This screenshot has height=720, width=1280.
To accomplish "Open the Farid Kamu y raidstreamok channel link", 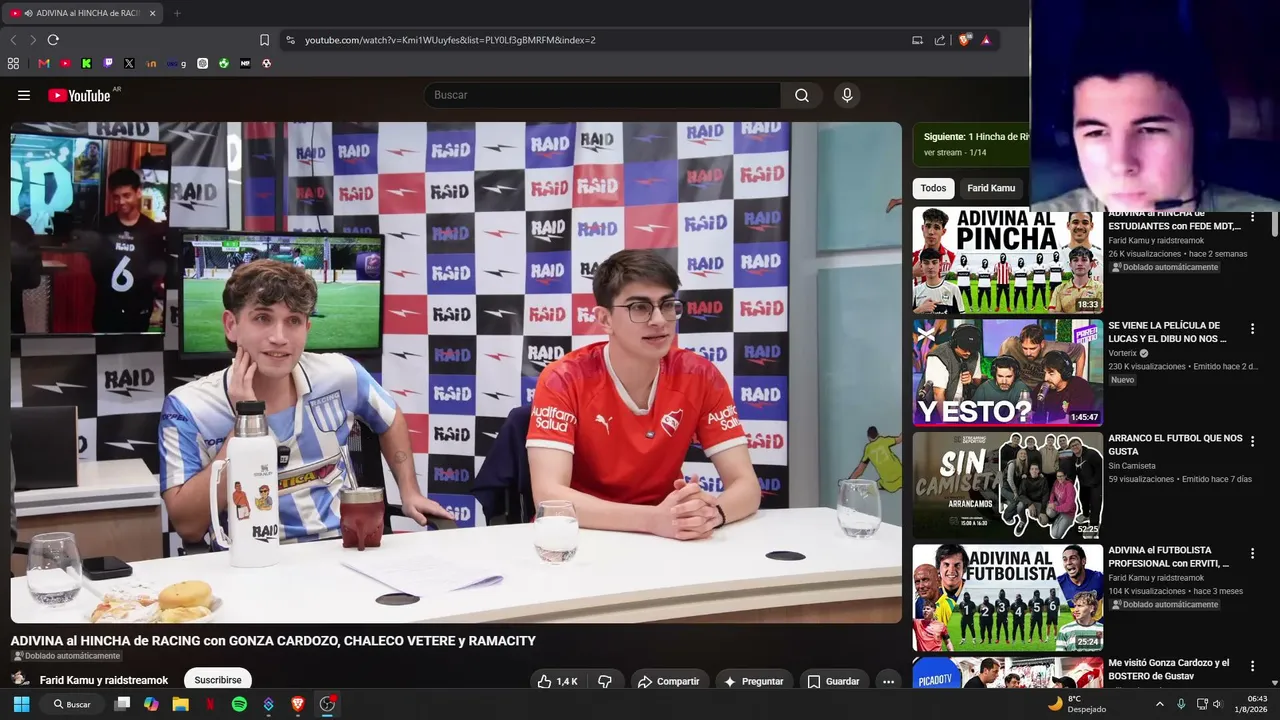I will [x=104, y=681].
